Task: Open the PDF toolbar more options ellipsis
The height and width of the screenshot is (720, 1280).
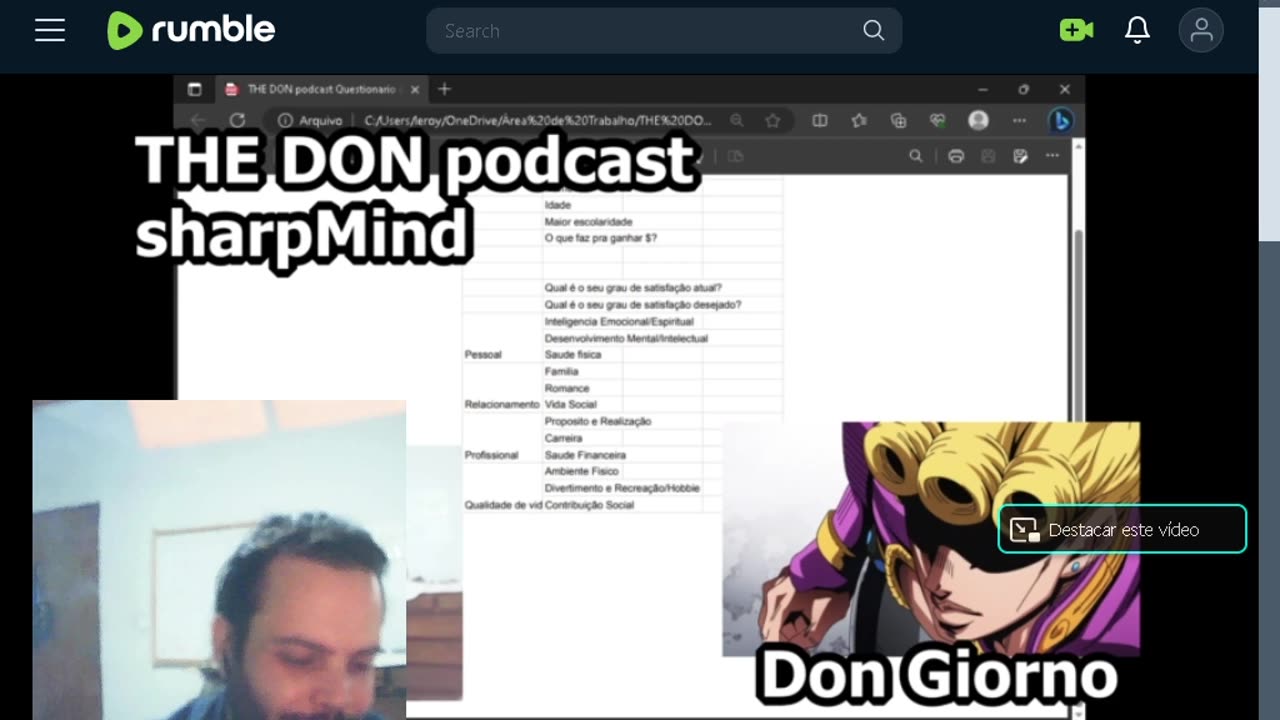Action: coord(1052,156)
